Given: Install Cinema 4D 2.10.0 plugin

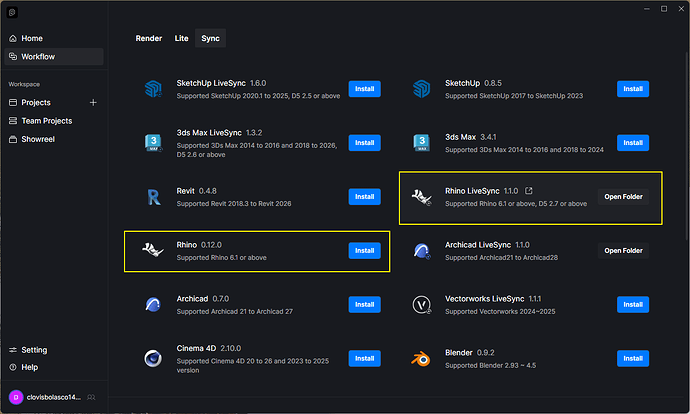Looking at the screenshot, I should tap(364, 359).
